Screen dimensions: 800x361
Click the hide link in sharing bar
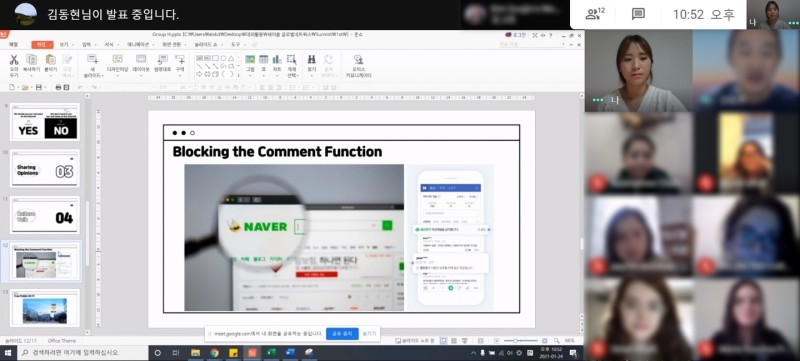(369, 334)
